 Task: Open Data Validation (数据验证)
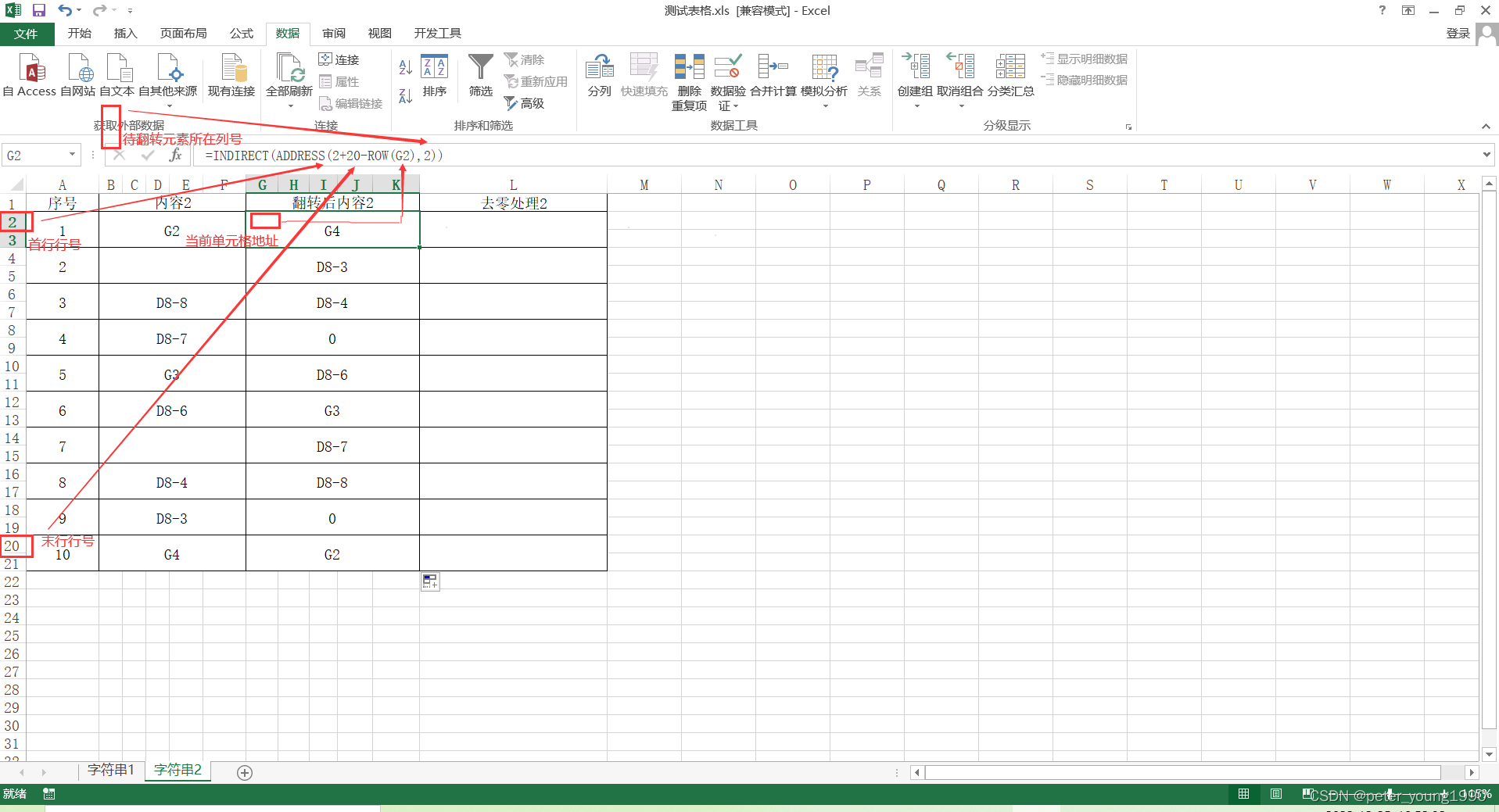click(x=728, y=82)
